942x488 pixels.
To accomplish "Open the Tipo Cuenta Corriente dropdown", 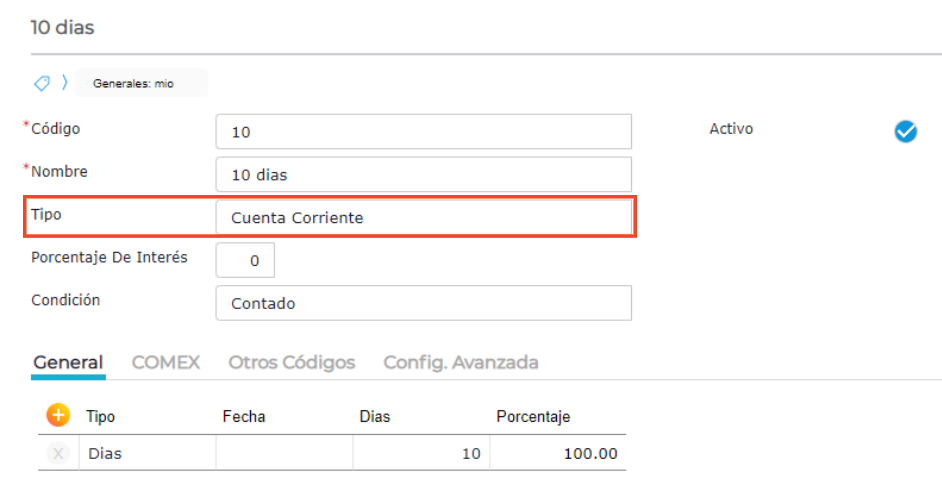I will click(x=423, y=217).
